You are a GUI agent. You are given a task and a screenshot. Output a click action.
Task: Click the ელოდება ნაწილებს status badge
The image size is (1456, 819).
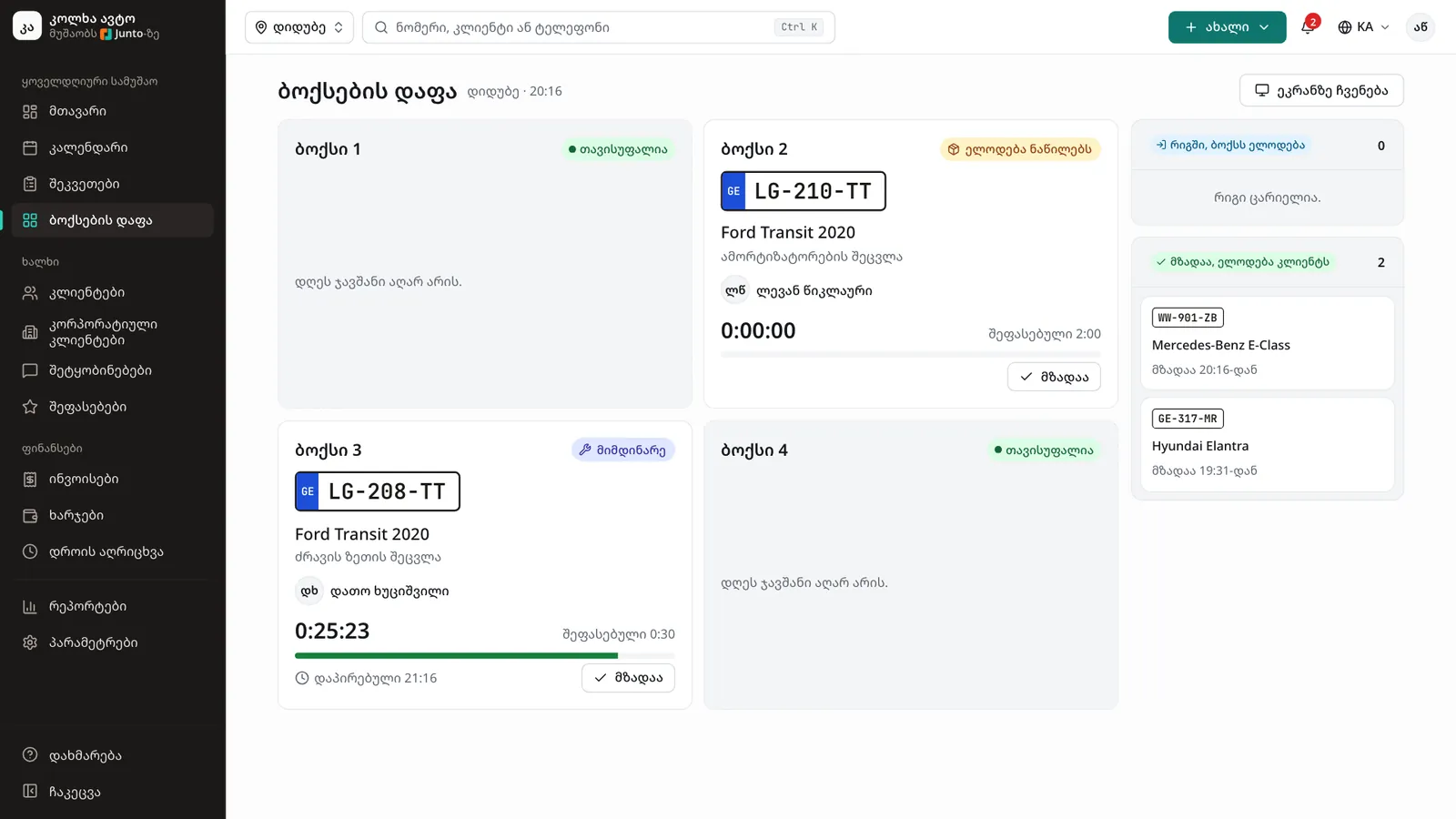[1020, 149]
